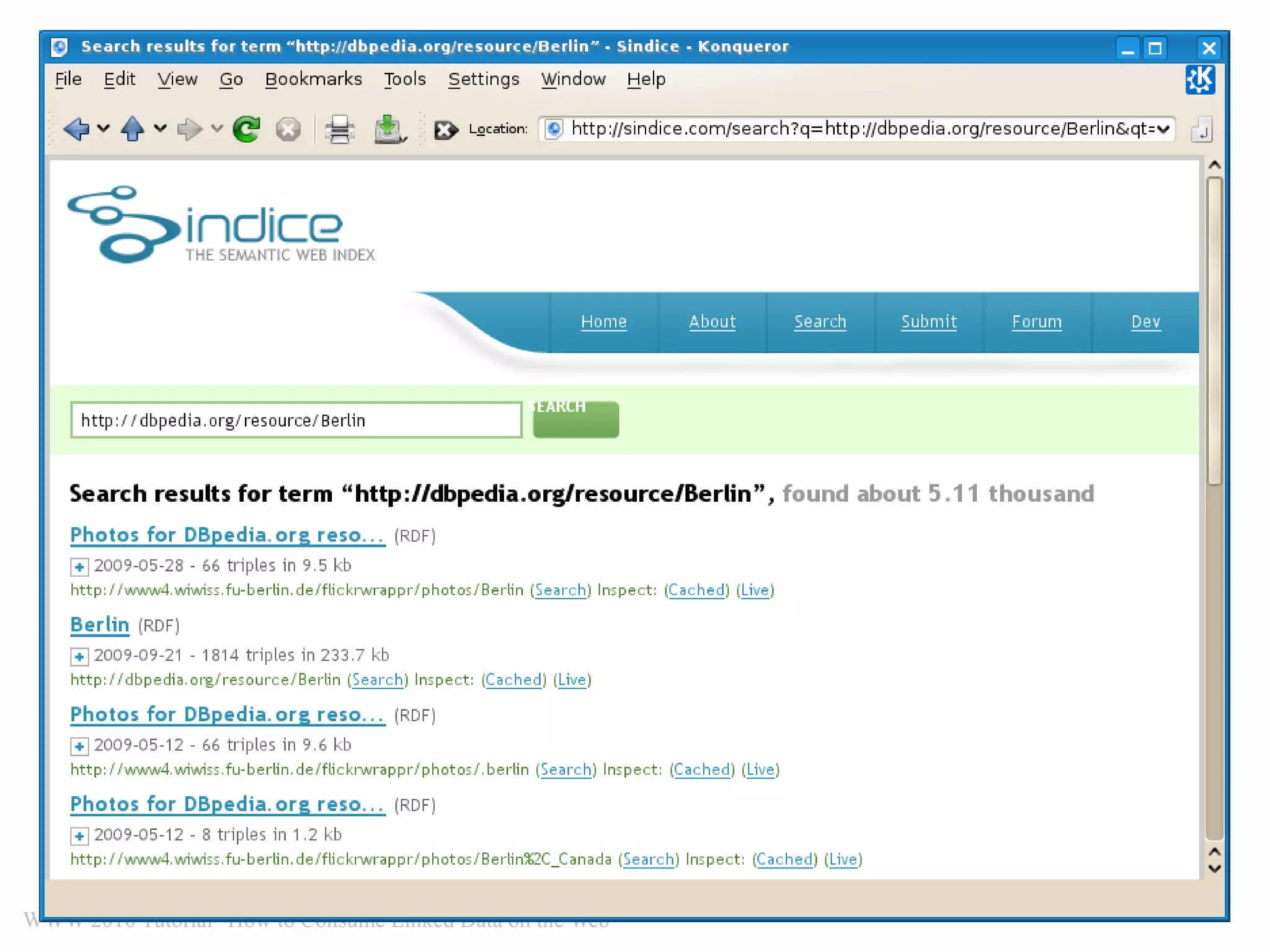Click the green SEARCH button
This screenshot has height=952, width=1270.
tap(575, 419)
